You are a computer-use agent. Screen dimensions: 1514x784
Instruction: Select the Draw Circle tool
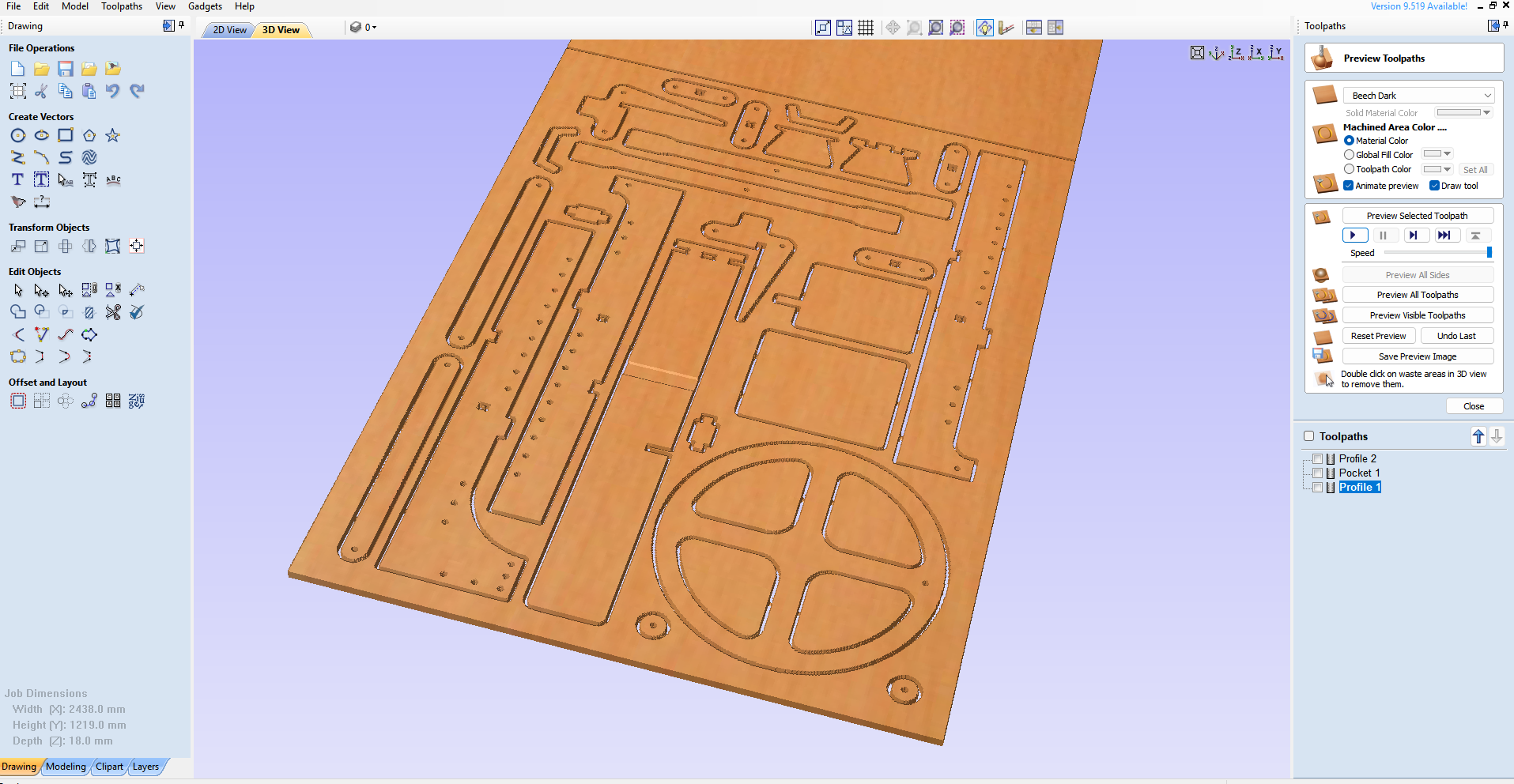17,135
